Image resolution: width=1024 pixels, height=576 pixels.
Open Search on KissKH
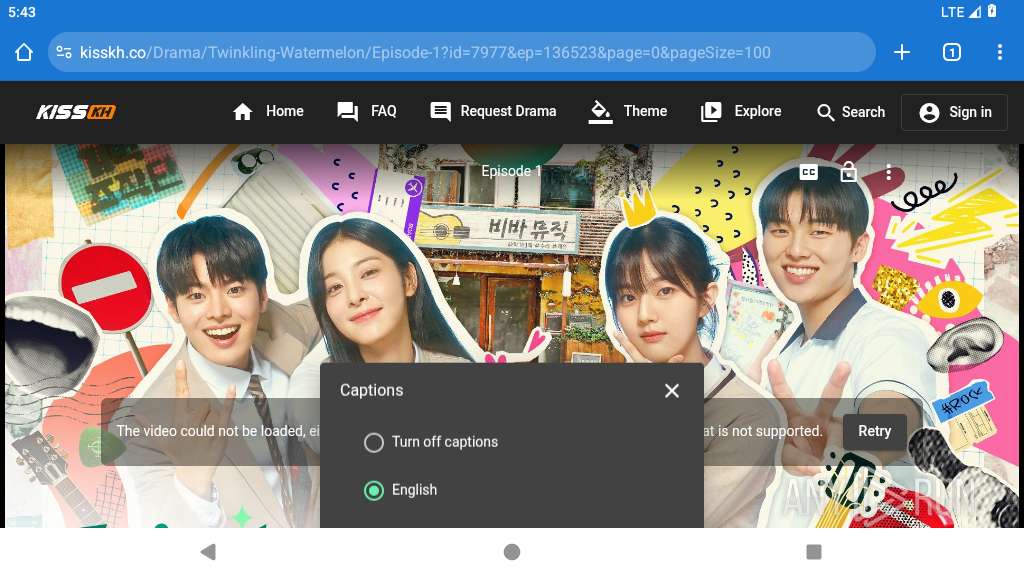[x=851, y=112]
